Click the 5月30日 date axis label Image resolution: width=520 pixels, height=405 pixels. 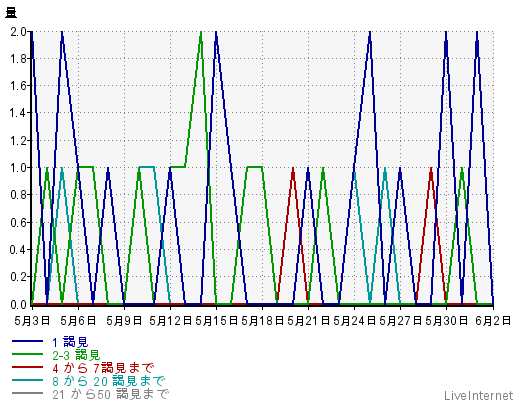(x=447, y=321)
